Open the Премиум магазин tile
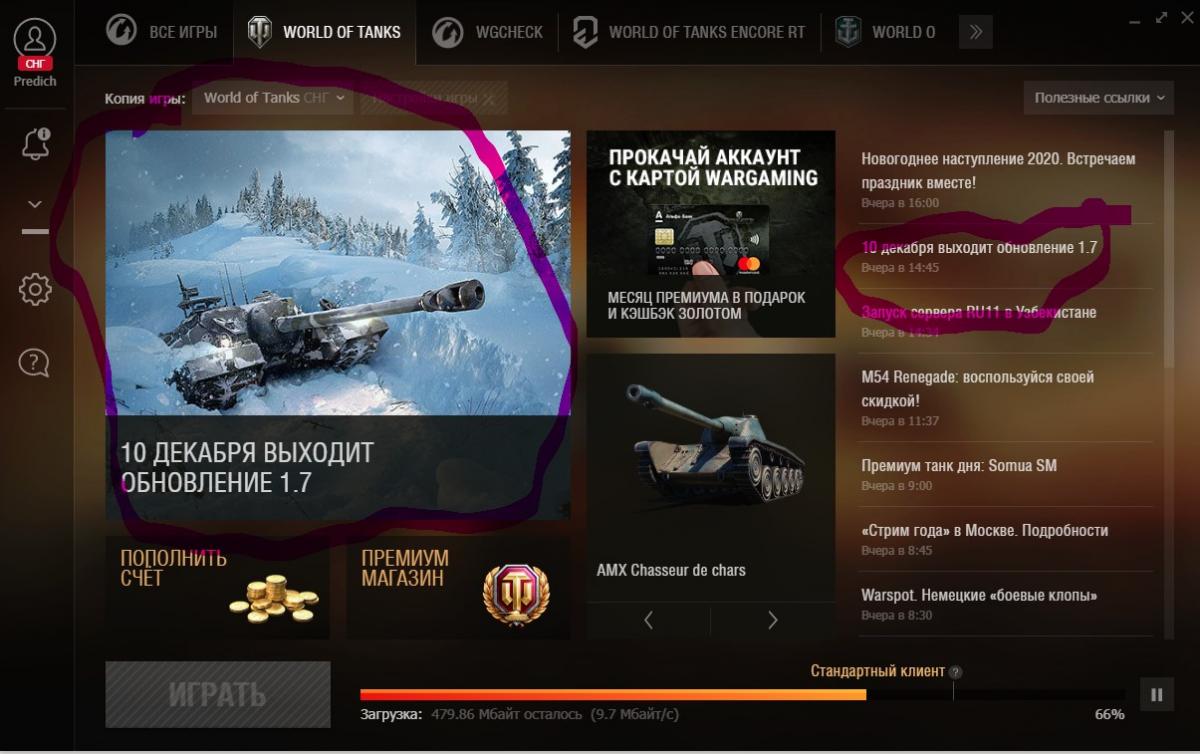Image resolution: width=1200 pixels, height=754 pixels. [x=459, y=588]
